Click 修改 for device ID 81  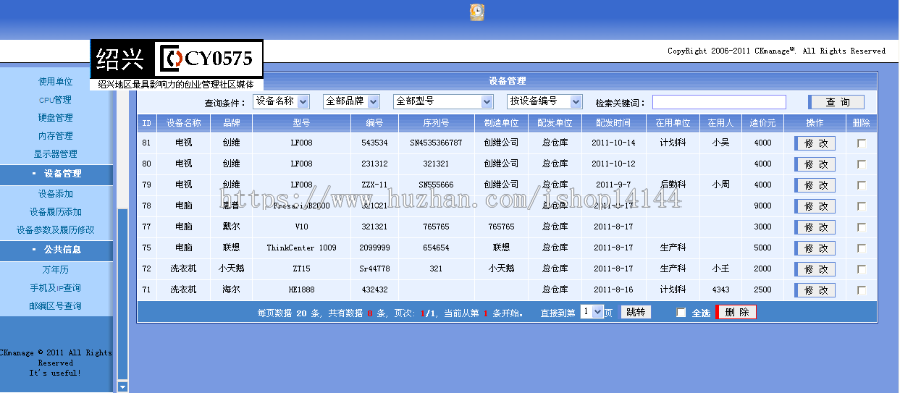click(815, 143)
